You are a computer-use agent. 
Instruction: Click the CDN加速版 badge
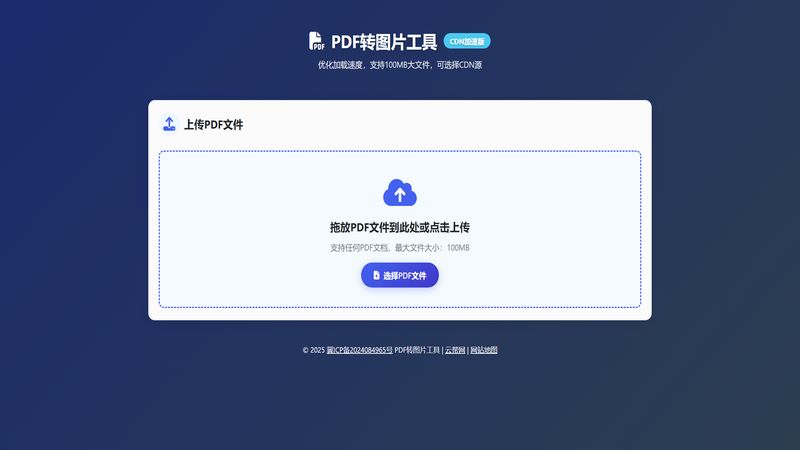point(467,41)
